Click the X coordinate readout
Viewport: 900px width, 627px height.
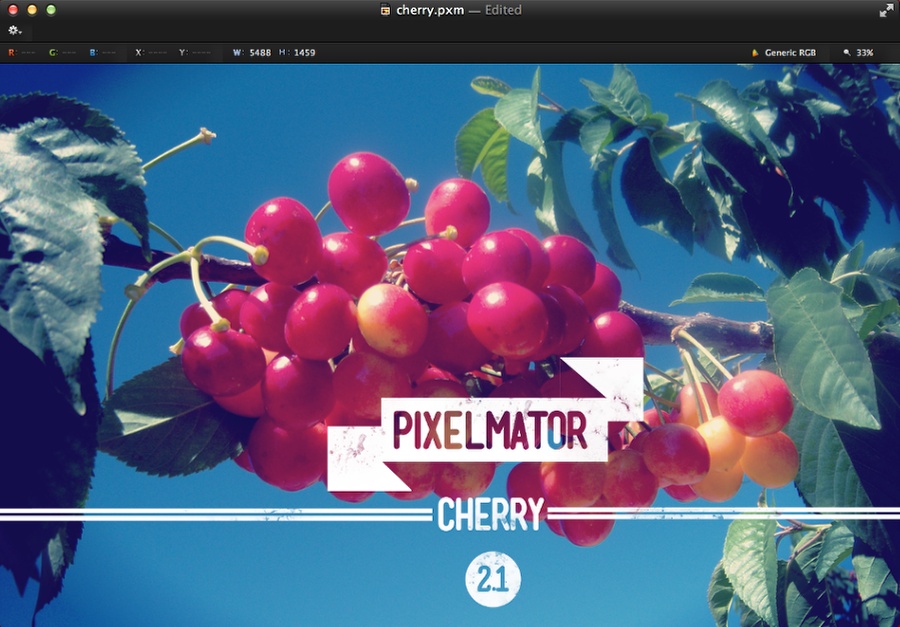pos(151,53)
